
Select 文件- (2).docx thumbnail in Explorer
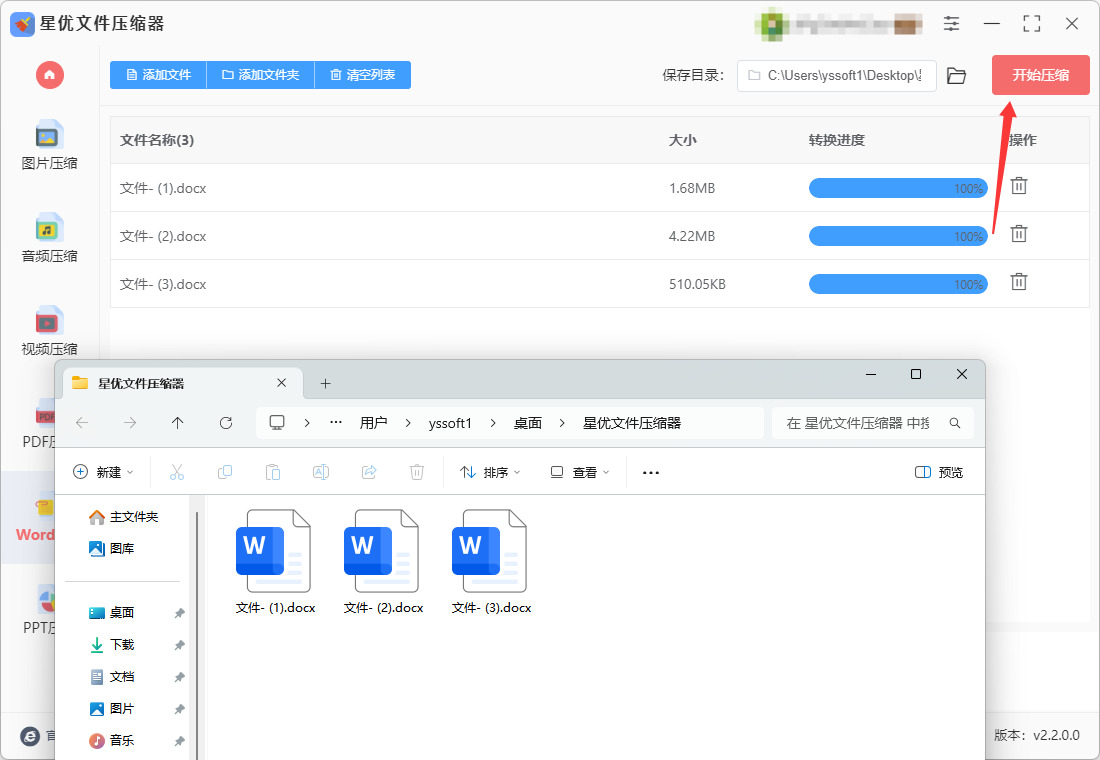click(x=383, y=563)
